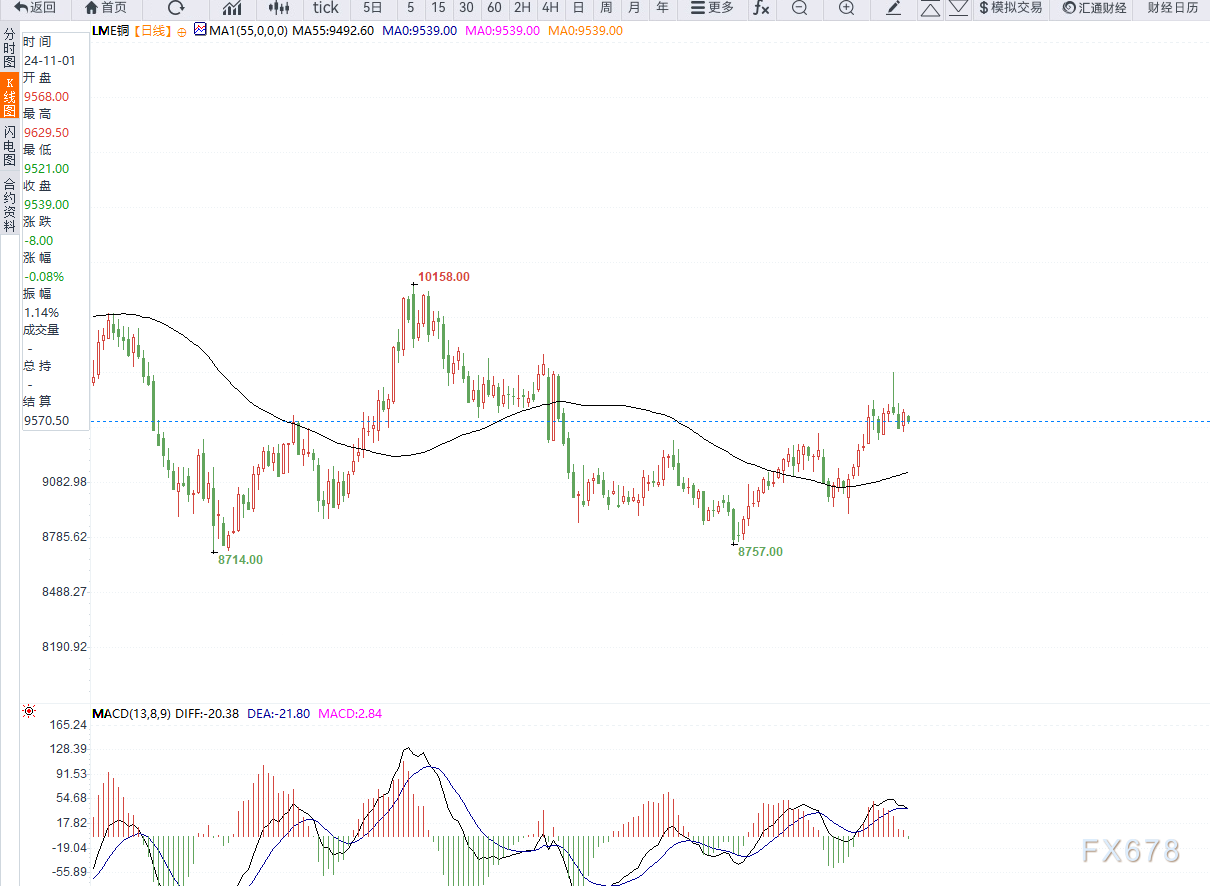Image resolution: width=1210 pixels, height=886 pixels.
Task: Click the MACD(13,8,9) indicator label
Action: 131,714
